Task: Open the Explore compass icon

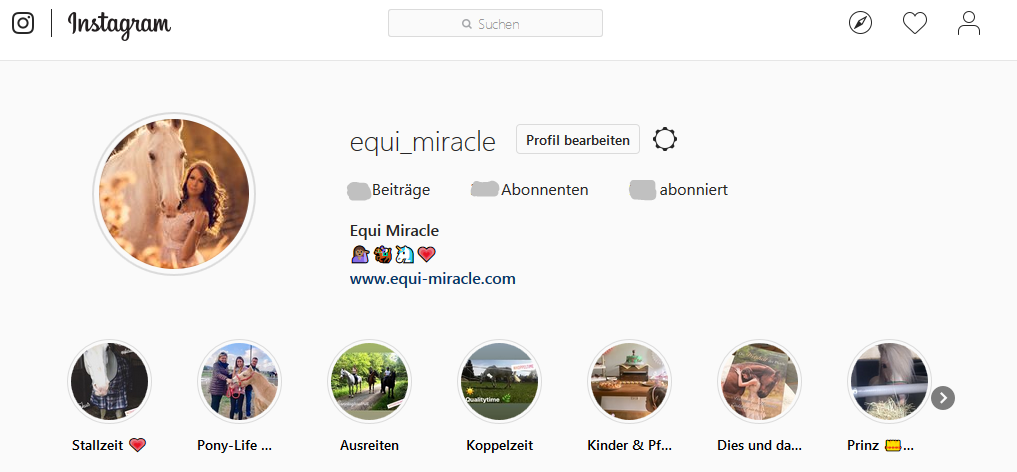Action: (860, 23)
